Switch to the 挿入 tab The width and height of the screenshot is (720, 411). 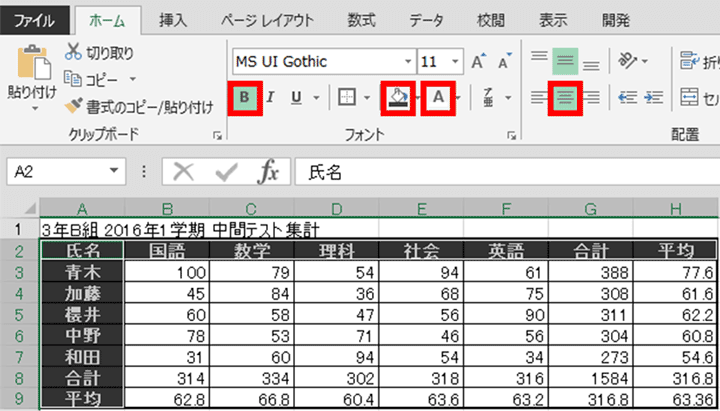(x=173, y=21)
